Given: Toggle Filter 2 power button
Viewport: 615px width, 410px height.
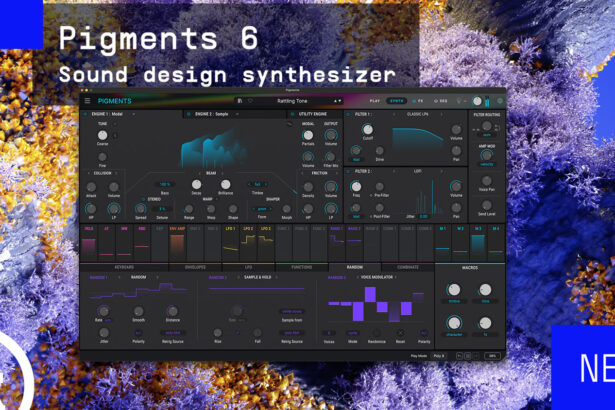Looking at the screenshot, I should tap(348, 171).
